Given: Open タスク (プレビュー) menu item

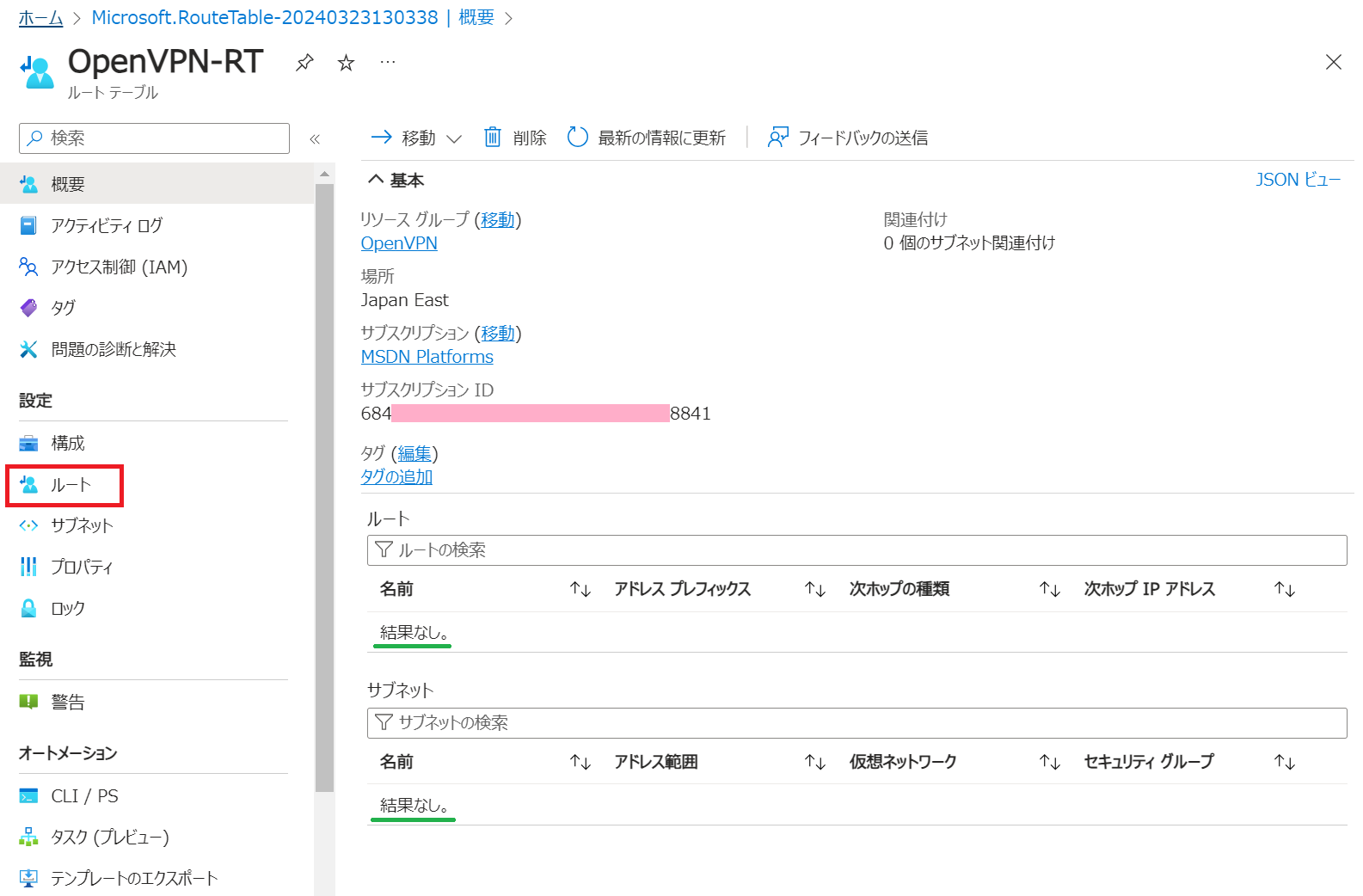Looking at the screenshot, I should [157, 837].
